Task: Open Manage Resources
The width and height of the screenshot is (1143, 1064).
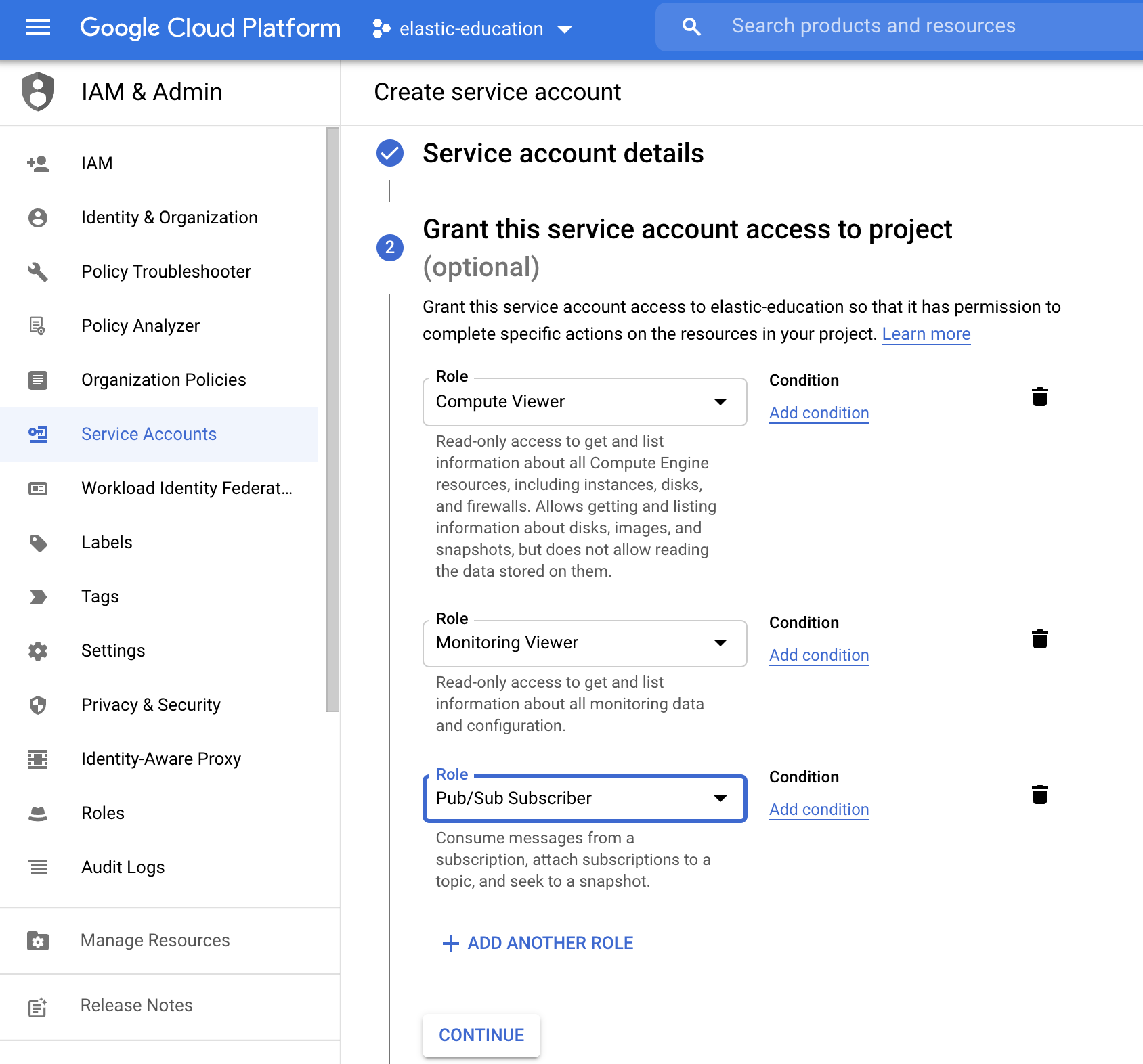Action: pyautogui.click(x=154, y=940)
